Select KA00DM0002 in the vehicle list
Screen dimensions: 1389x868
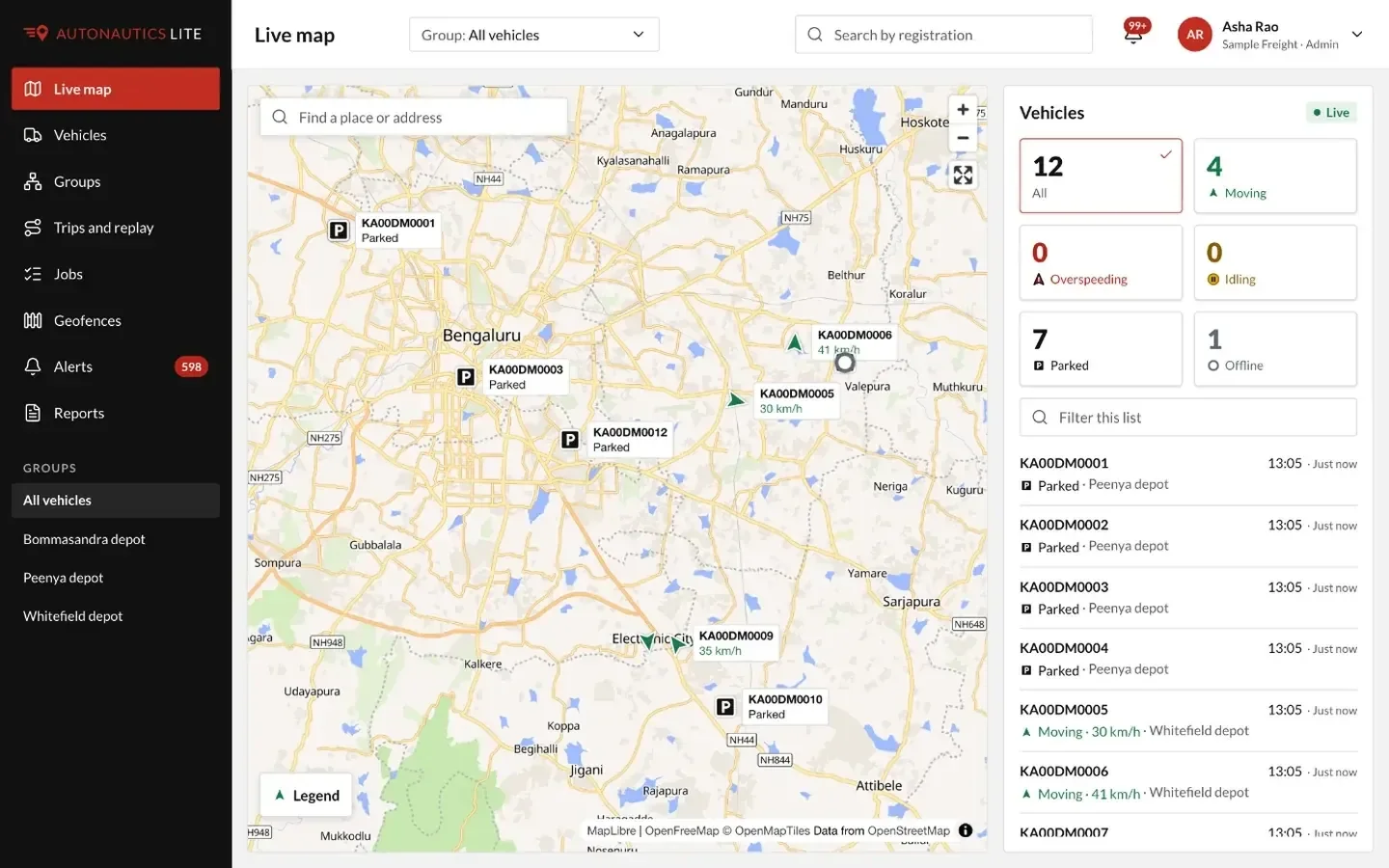tap(1188, 535)
